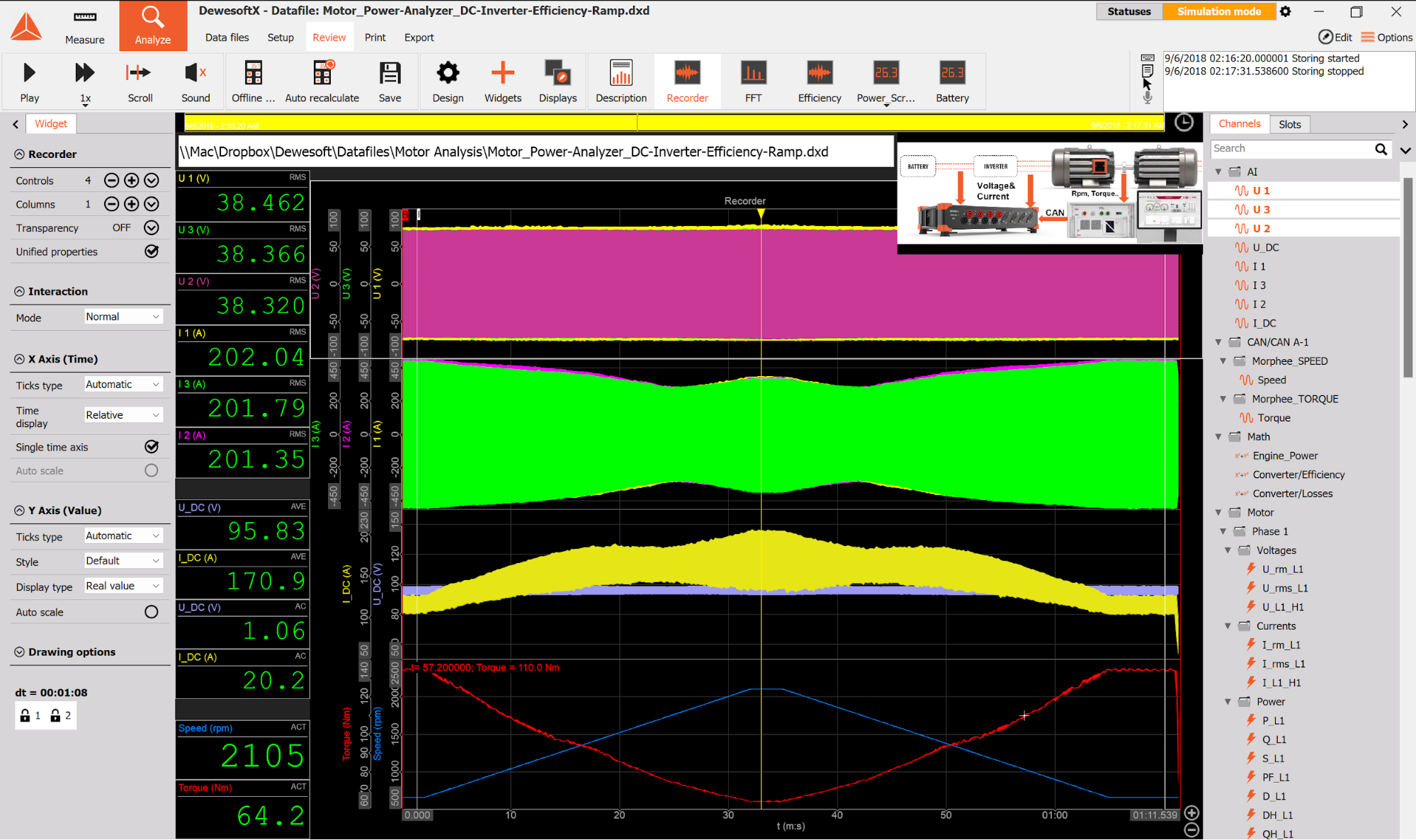Toggle Single time axis checkbox
1416x840 pixels.
[152, 446]
